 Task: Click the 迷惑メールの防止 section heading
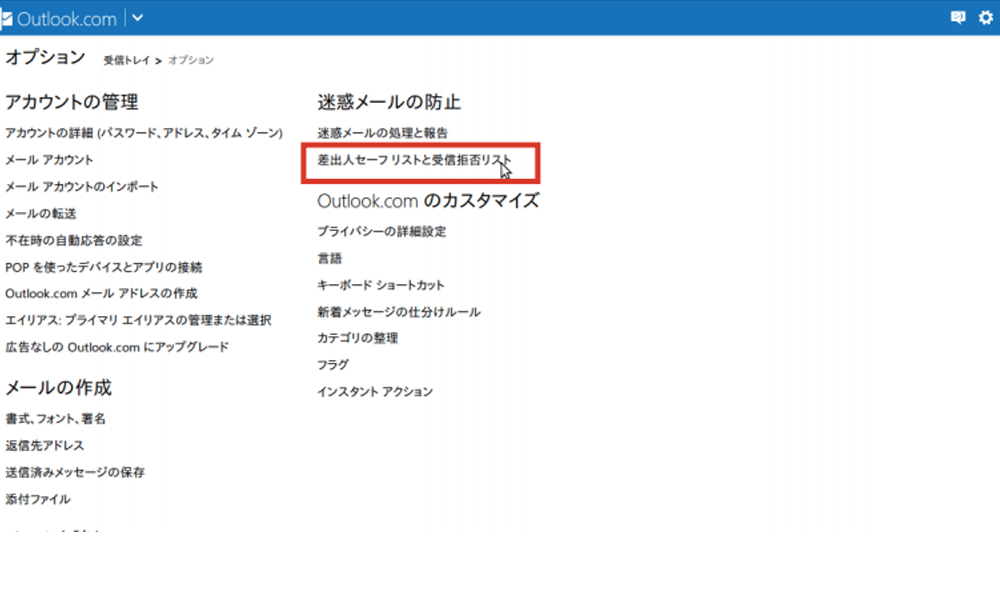click(389, 102)
